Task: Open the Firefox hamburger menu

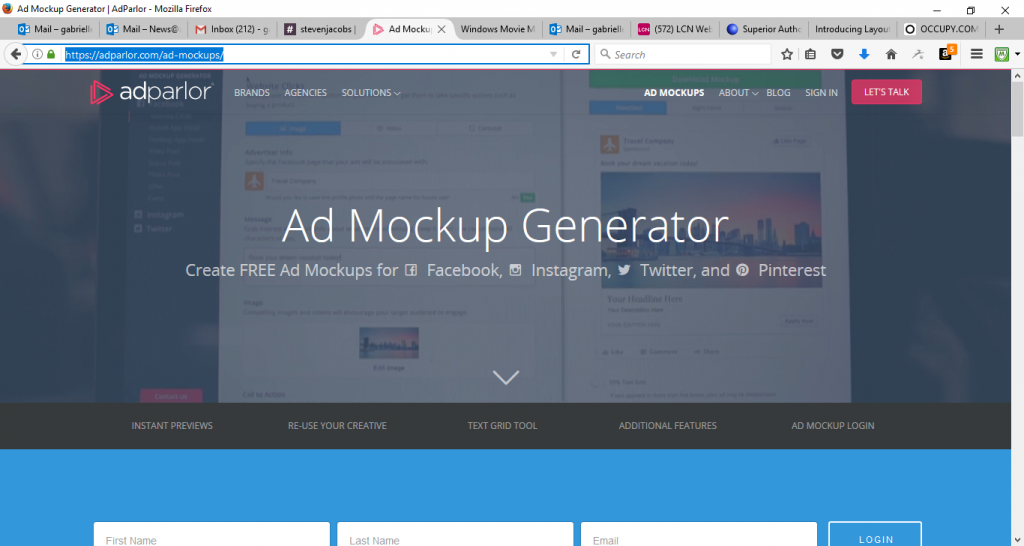Action: (x=977, y=54)
